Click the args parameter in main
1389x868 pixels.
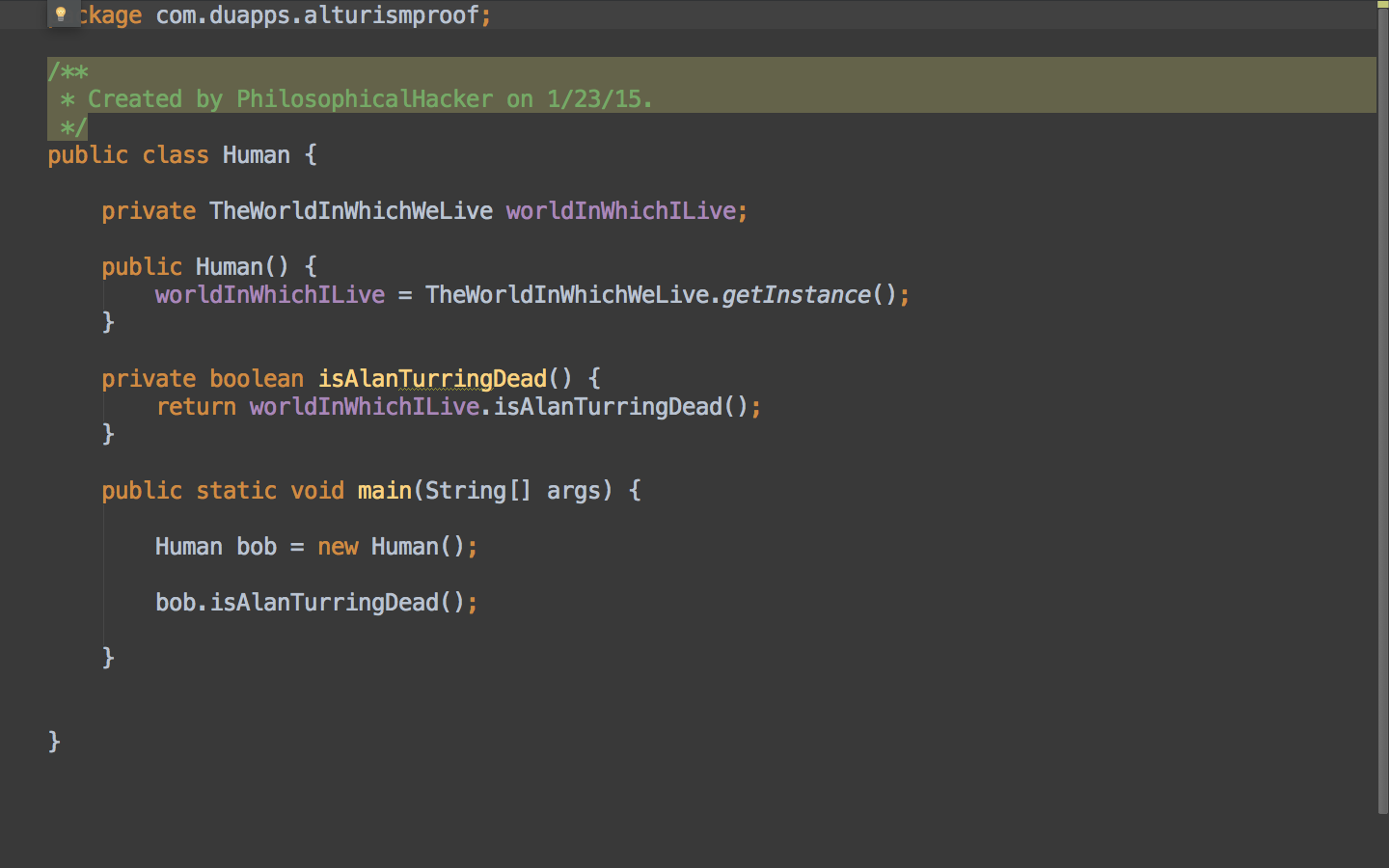pos(573,491)
